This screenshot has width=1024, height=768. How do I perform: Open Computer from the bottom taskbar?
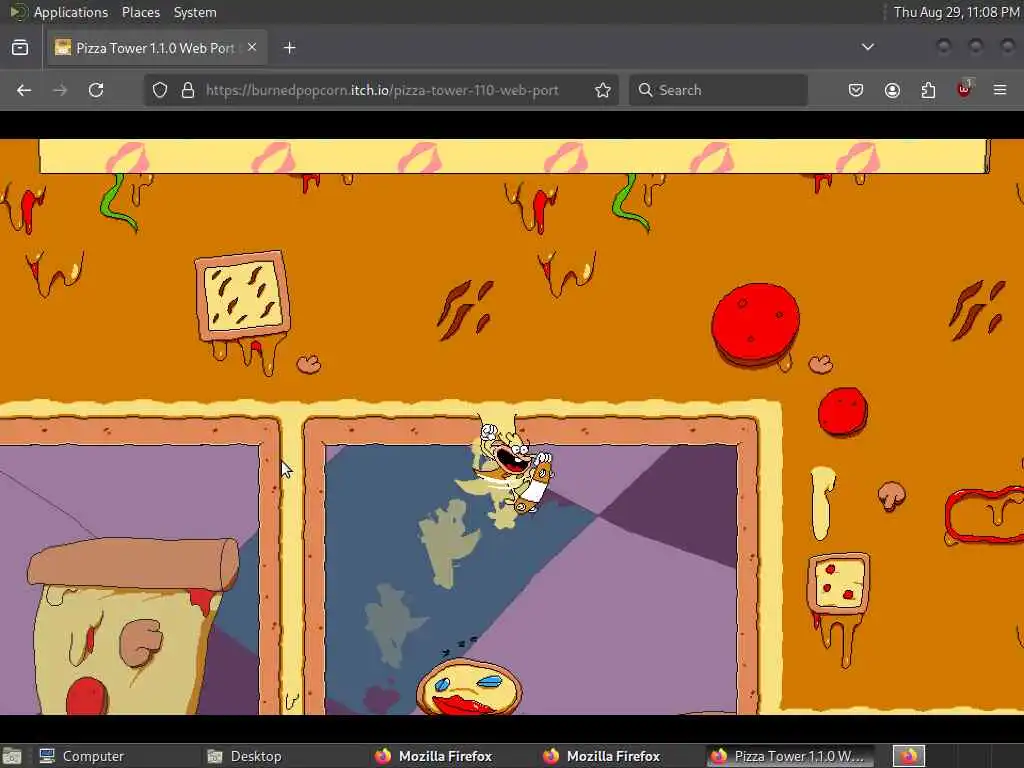click(x=82, y=756)
